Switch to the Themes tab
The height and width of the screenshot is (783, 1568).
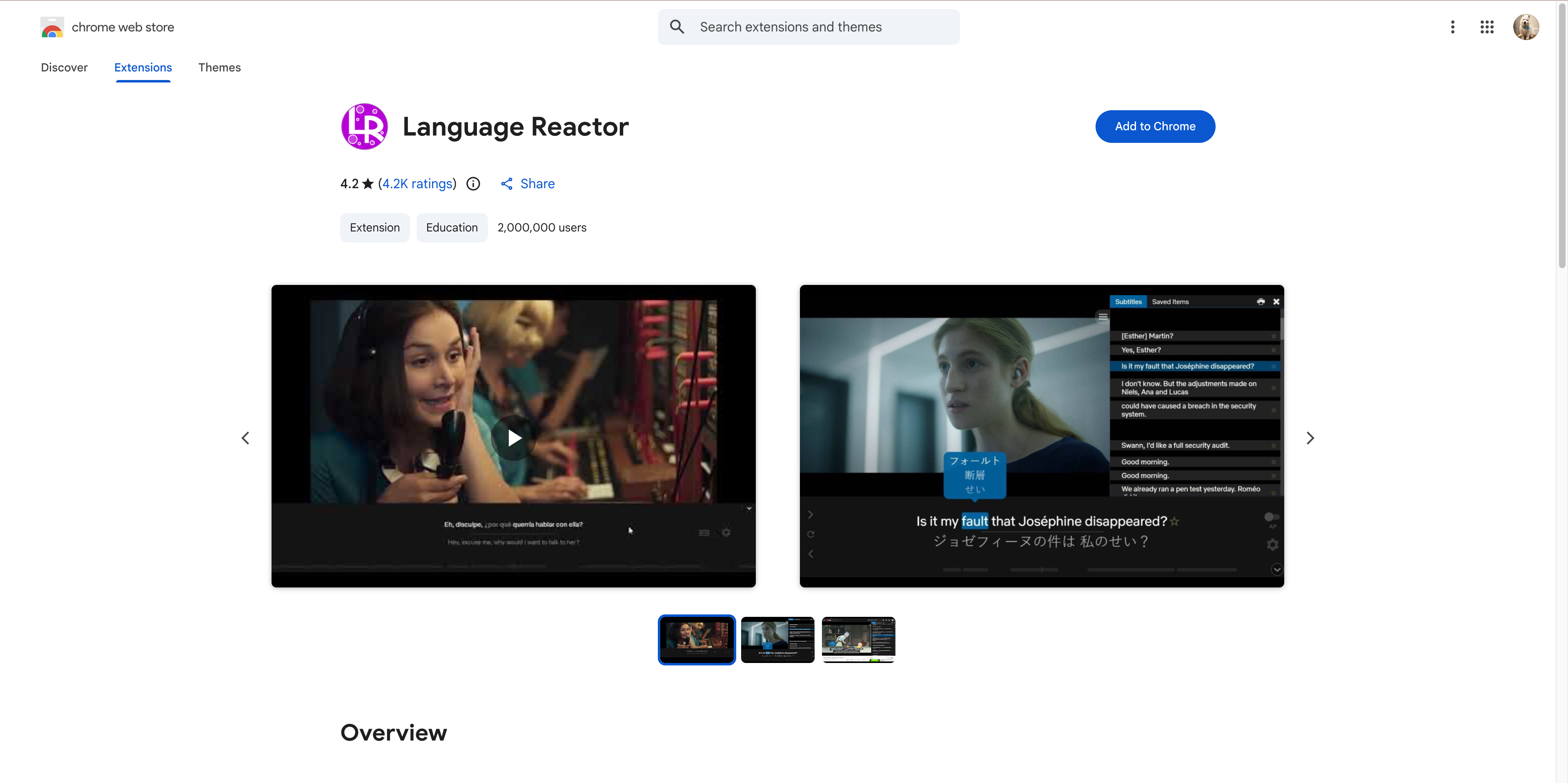tap(220, 67)
